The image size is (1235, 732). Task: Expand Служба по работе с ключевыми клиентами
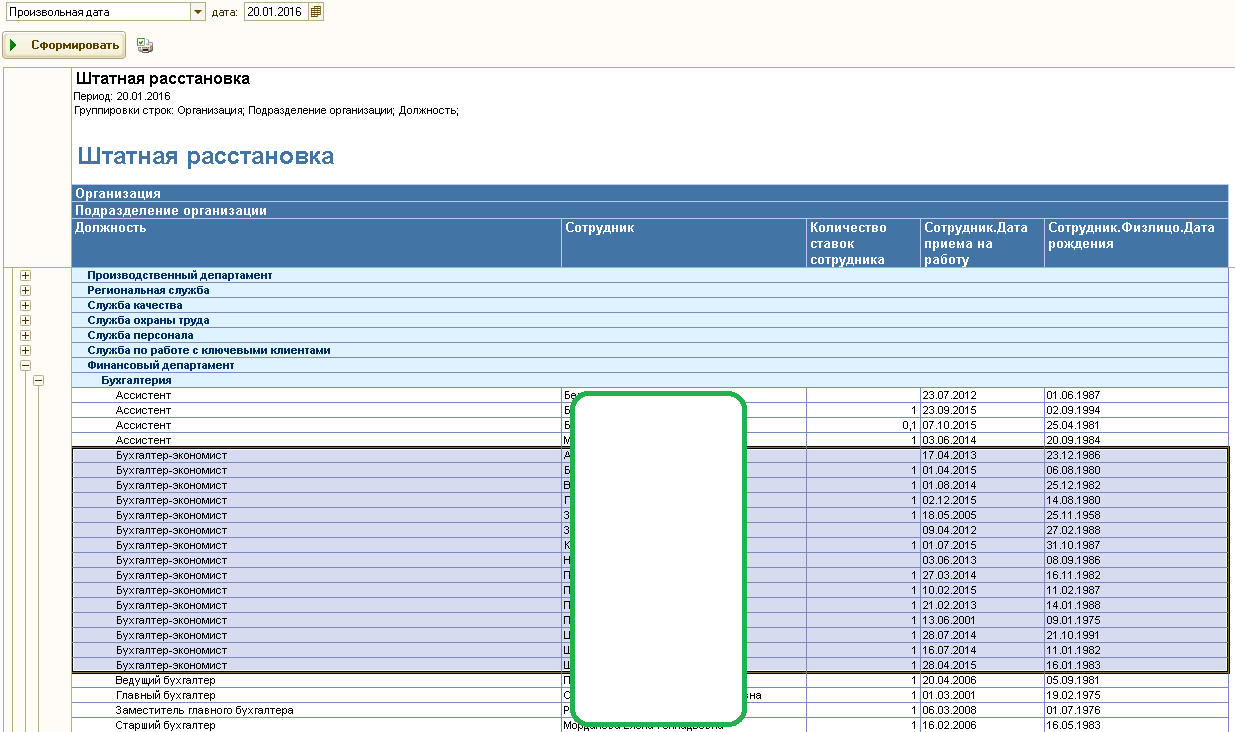click(x=26, y=350)
